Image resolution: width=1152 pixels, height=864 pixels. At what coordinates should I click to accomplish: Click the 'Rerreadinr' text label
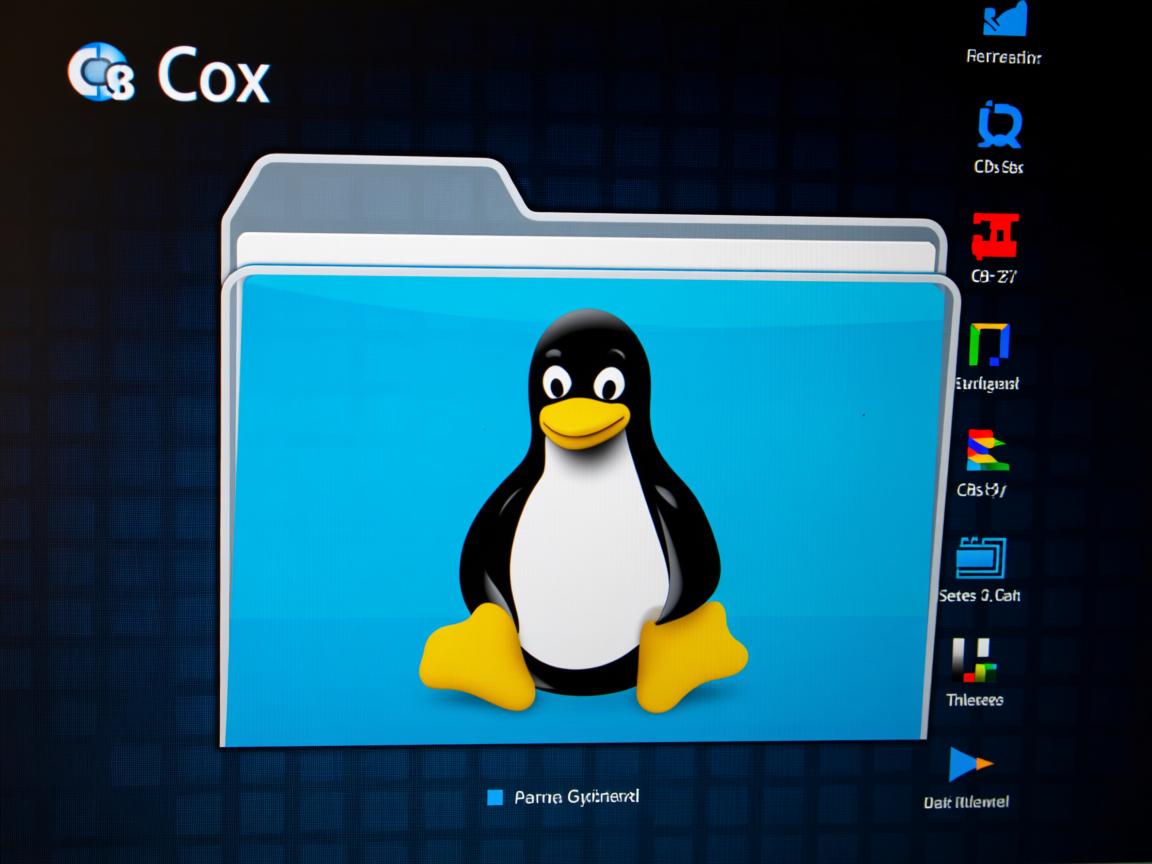click(x=1005, y=58)
